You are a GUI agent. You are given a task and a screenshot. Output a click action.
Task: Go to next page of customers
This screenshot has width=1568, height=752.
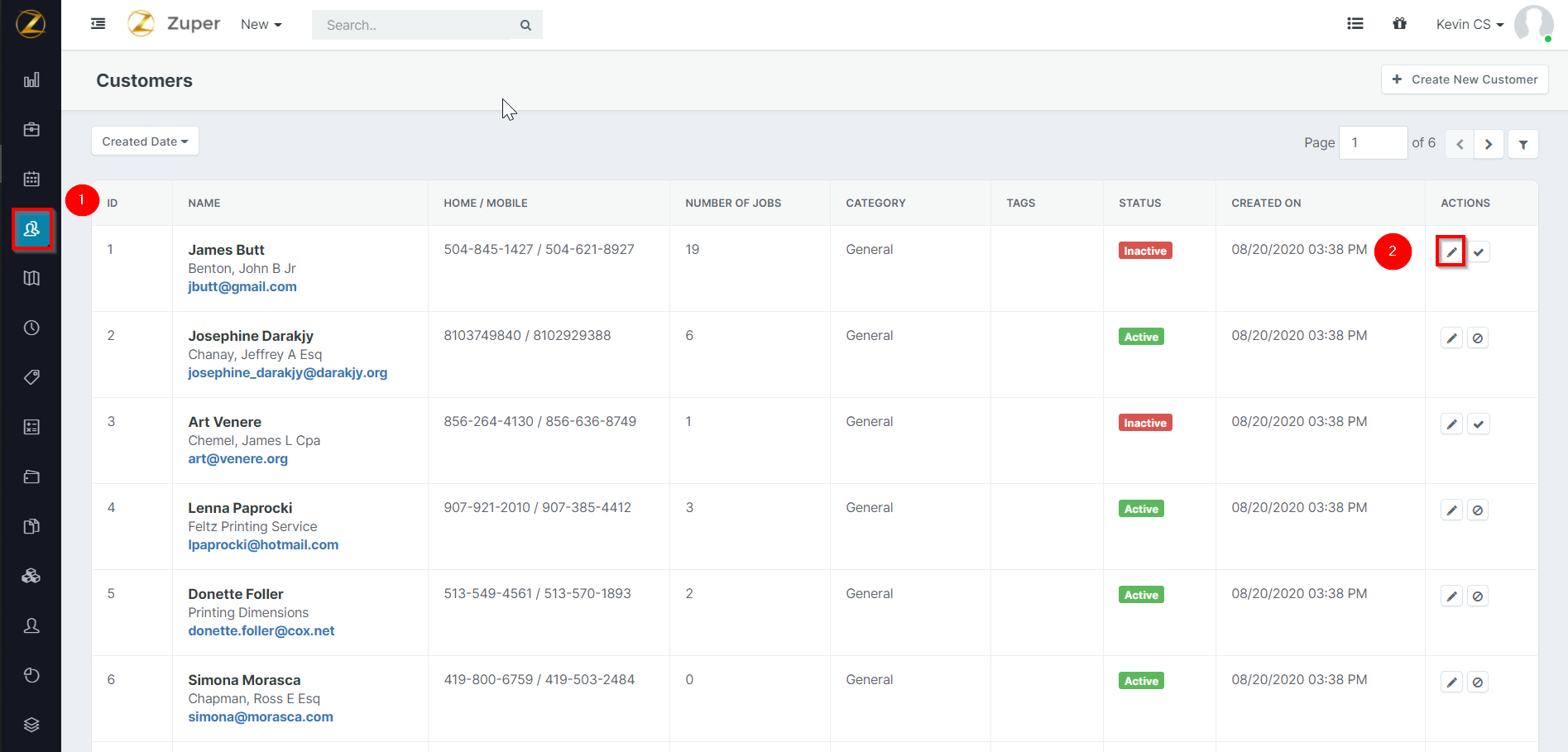click(1489, 144)
